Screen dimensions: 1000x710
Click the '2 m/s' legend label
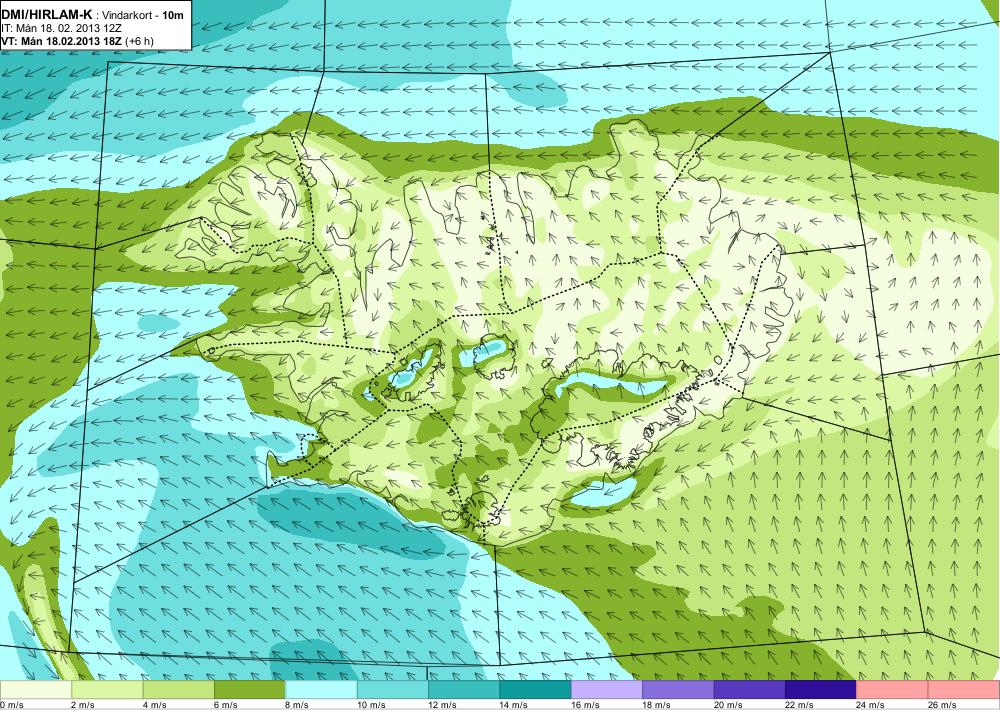tap(83, 705)
